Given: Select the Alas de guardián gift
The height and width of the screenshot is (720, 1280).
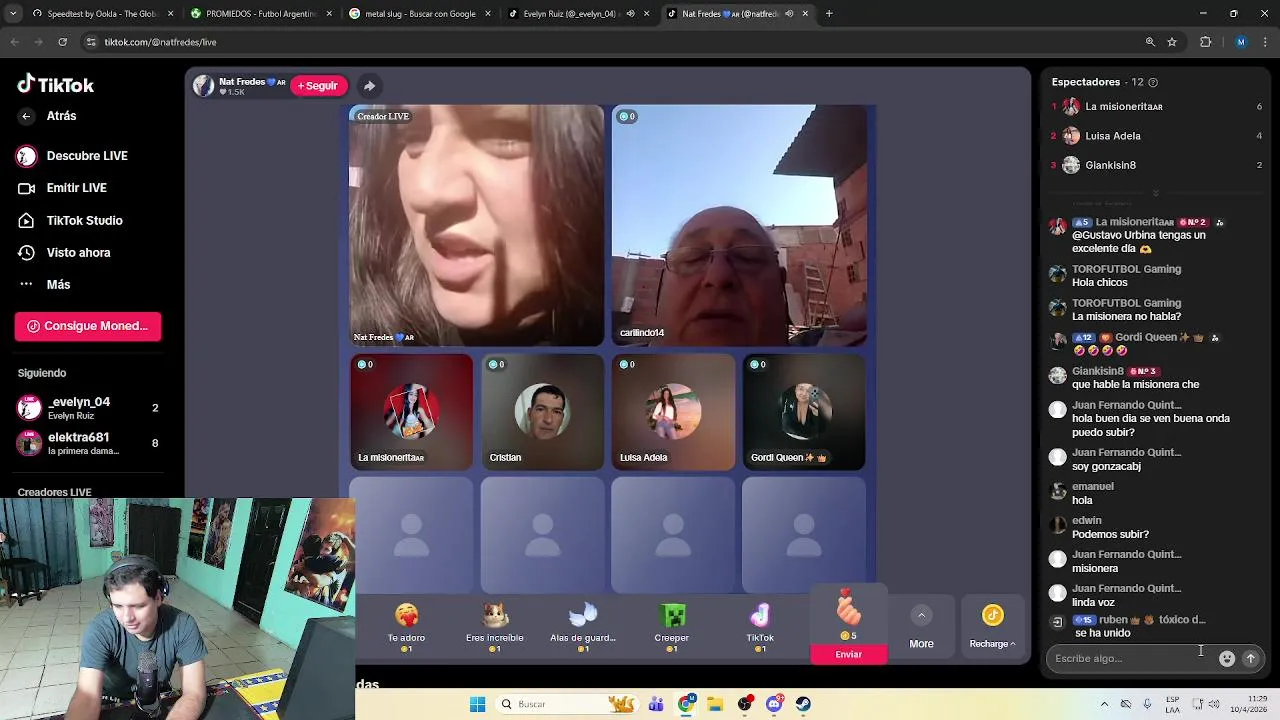Looking at the screenshot, I should click(x=583, y=627).
